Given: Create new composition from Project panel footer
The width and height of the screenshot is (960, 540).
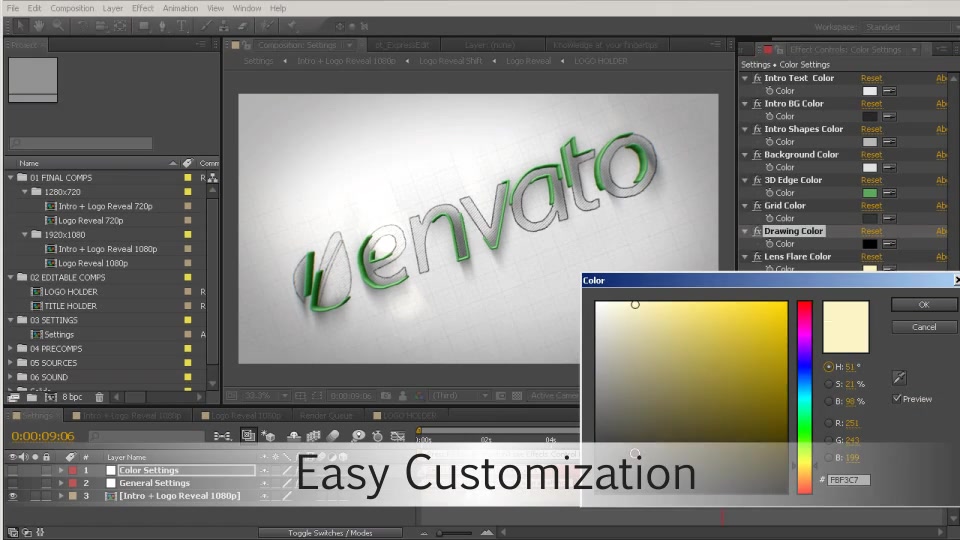Looking at the screenshot, I should pyautogui.click(x=51, y=397).
